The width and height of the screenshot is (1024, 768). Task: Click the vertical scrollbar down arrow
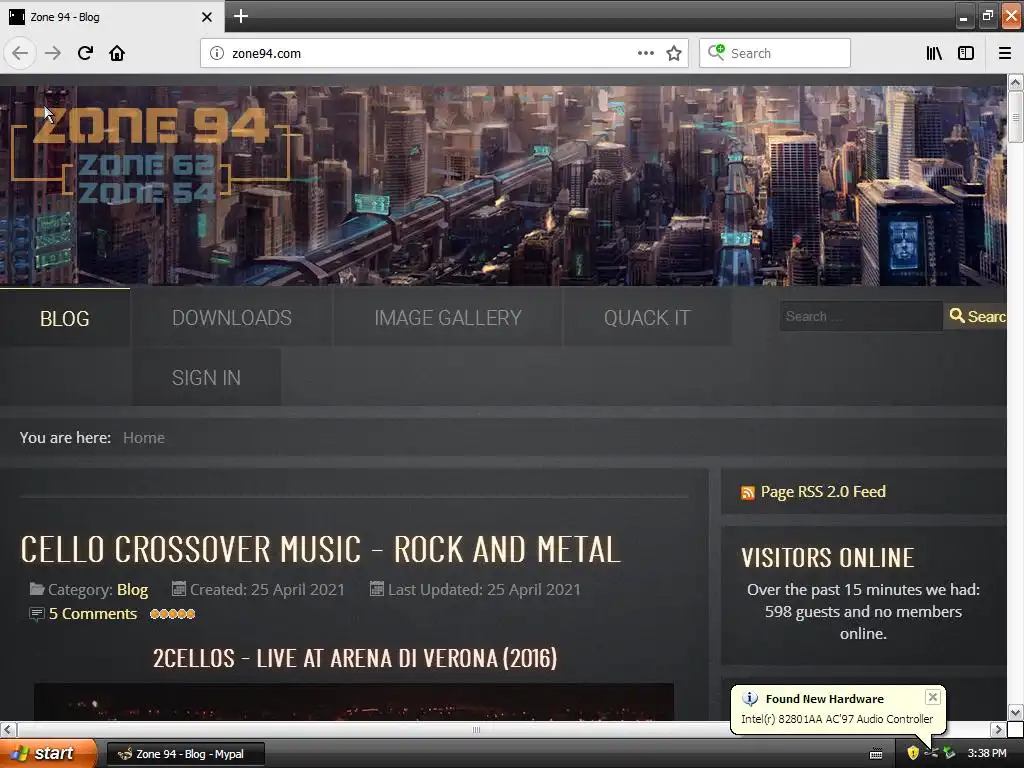[1015, 712]
